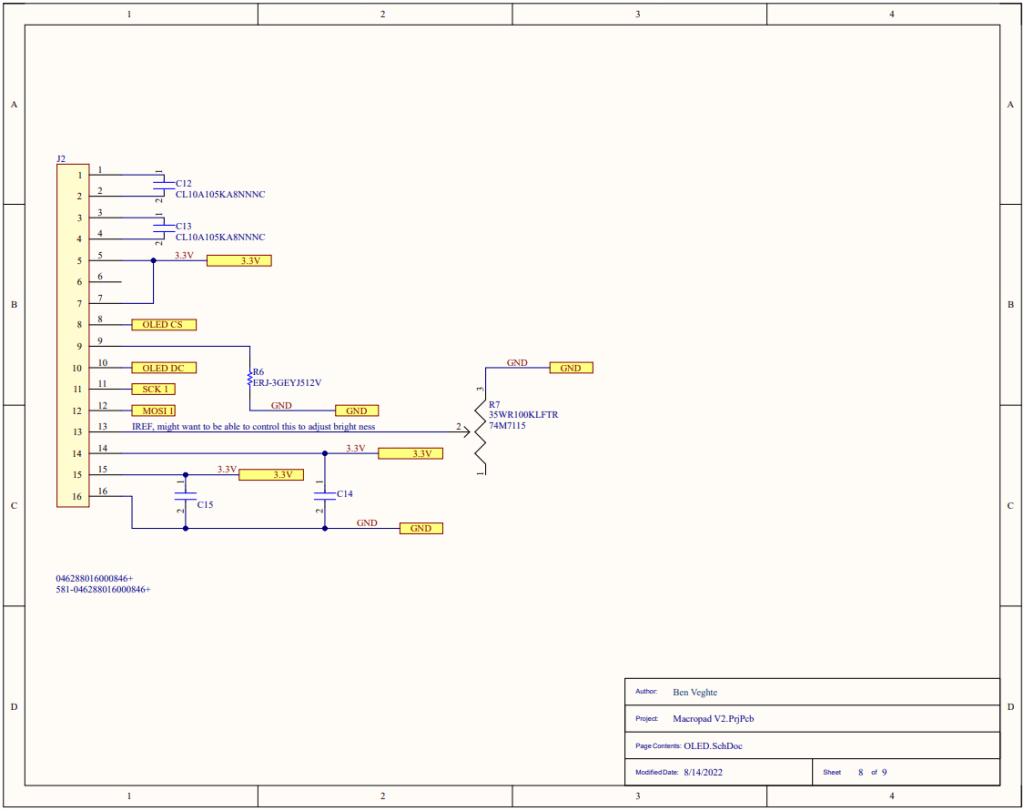Image resolution: width=1024 pixels, height=811 pixels.
Task: Click the MOSI 1 port label
Action: pyautogui.click(x=153, y=411)
